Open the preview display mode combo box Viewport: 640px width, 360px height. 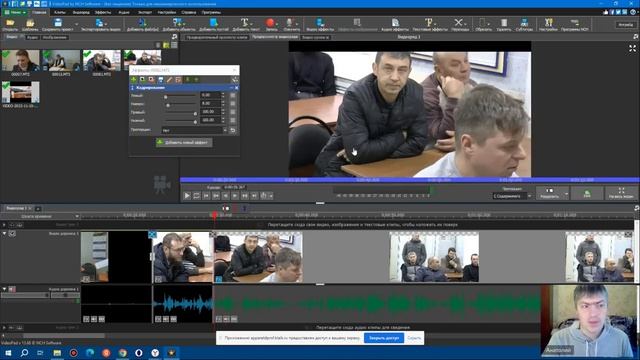512,196
